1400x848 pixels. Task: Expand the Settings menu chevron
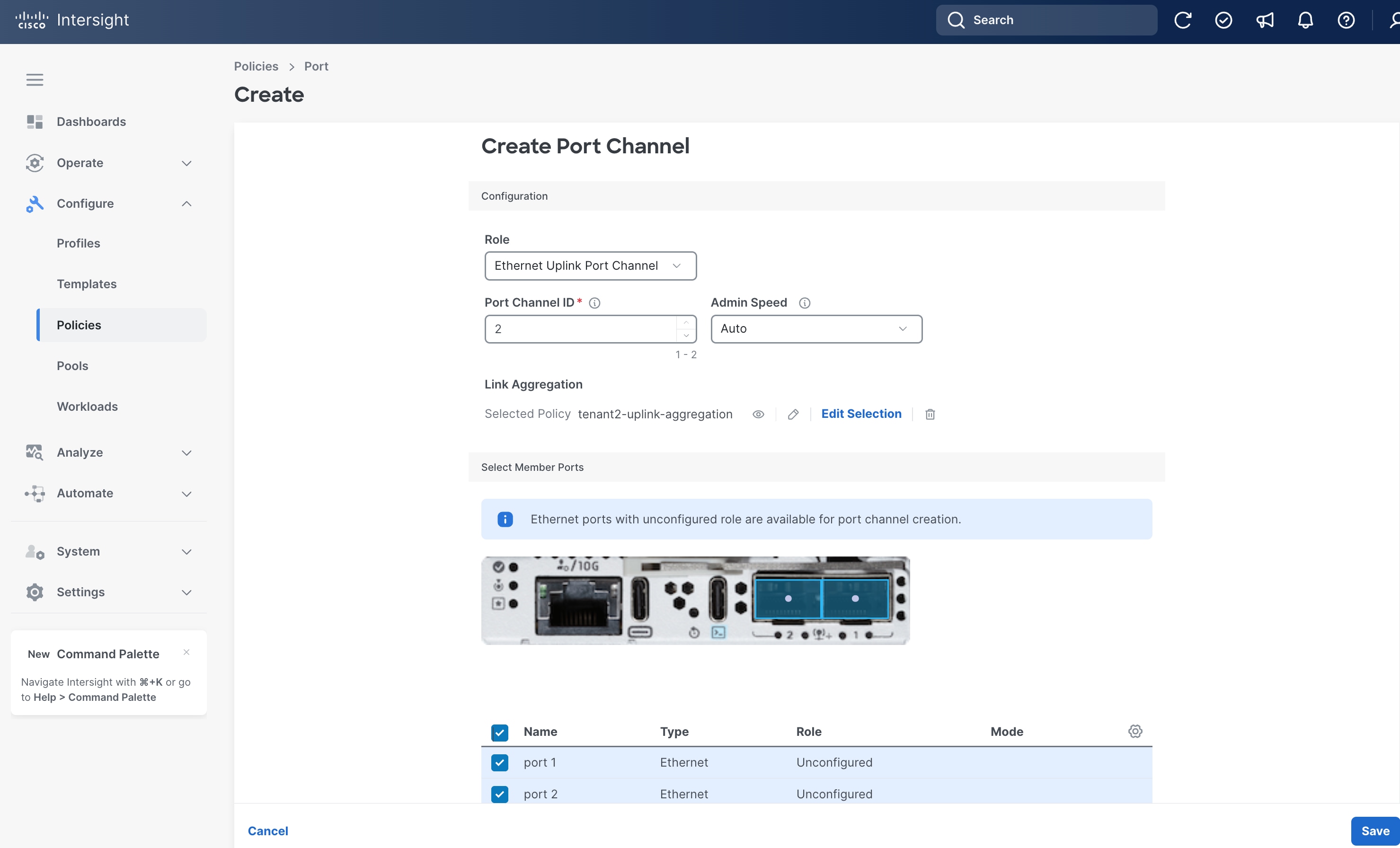coord(186,592)
